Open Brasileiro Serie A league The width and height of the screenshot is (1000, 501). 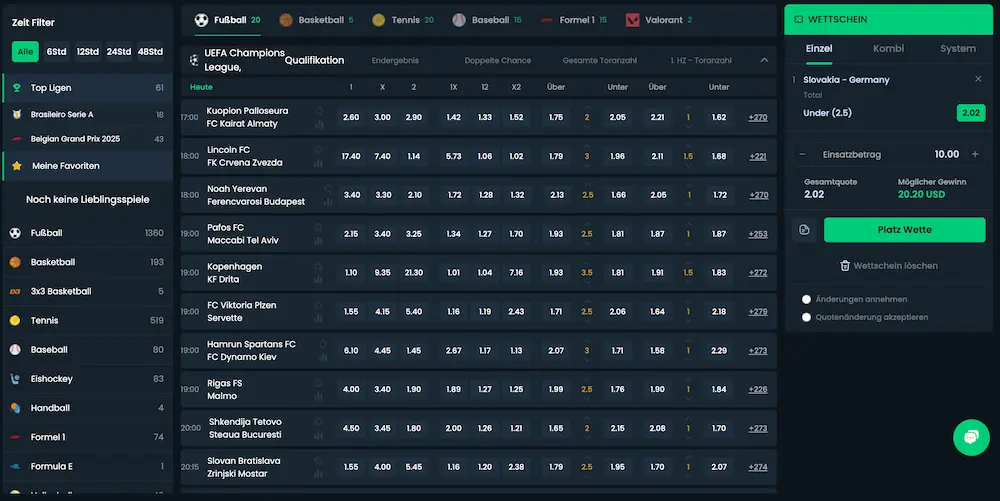[87, 115]
